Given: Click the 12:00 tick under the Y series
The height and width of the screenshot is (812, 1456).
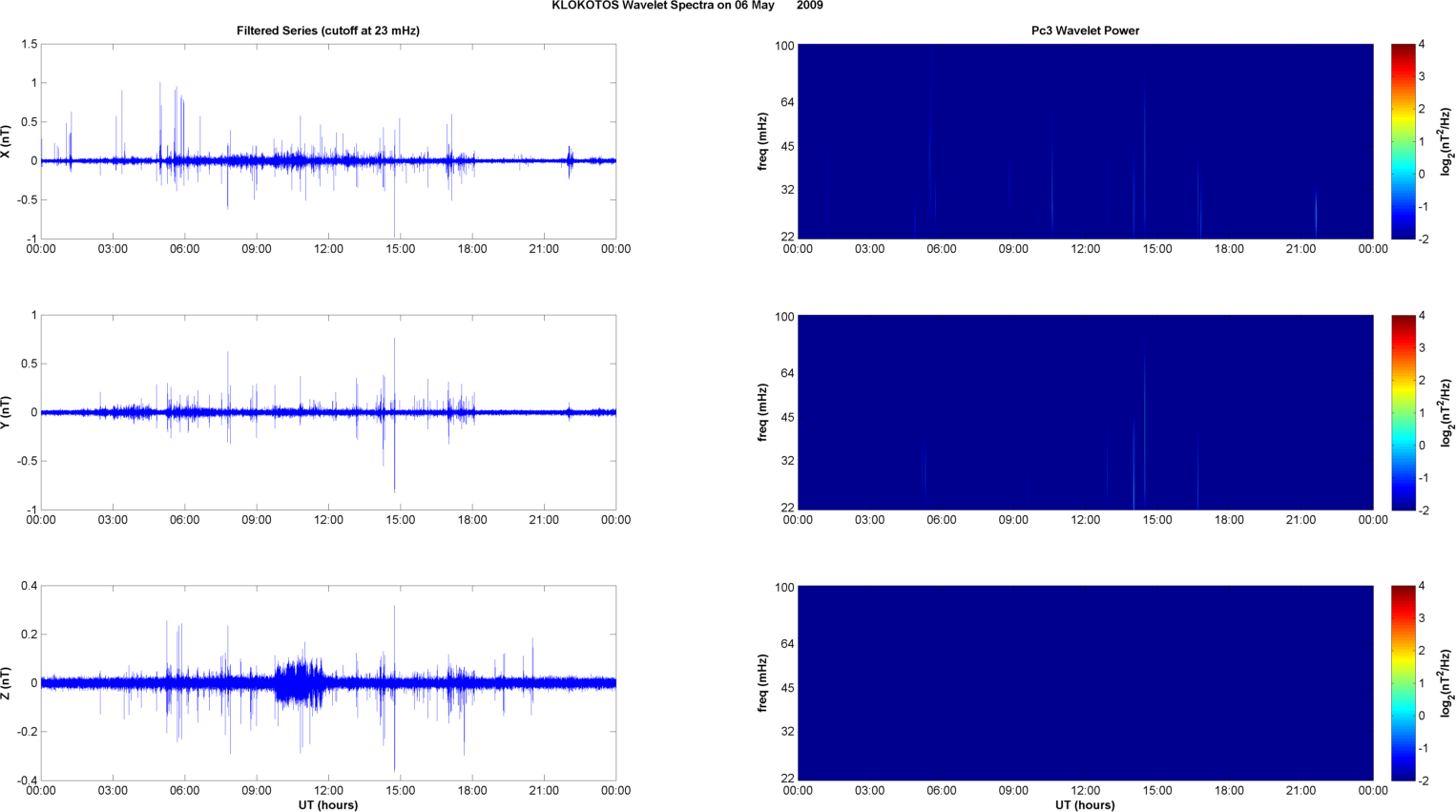Looking at the screenshot, I should click(x=328, y=520).
